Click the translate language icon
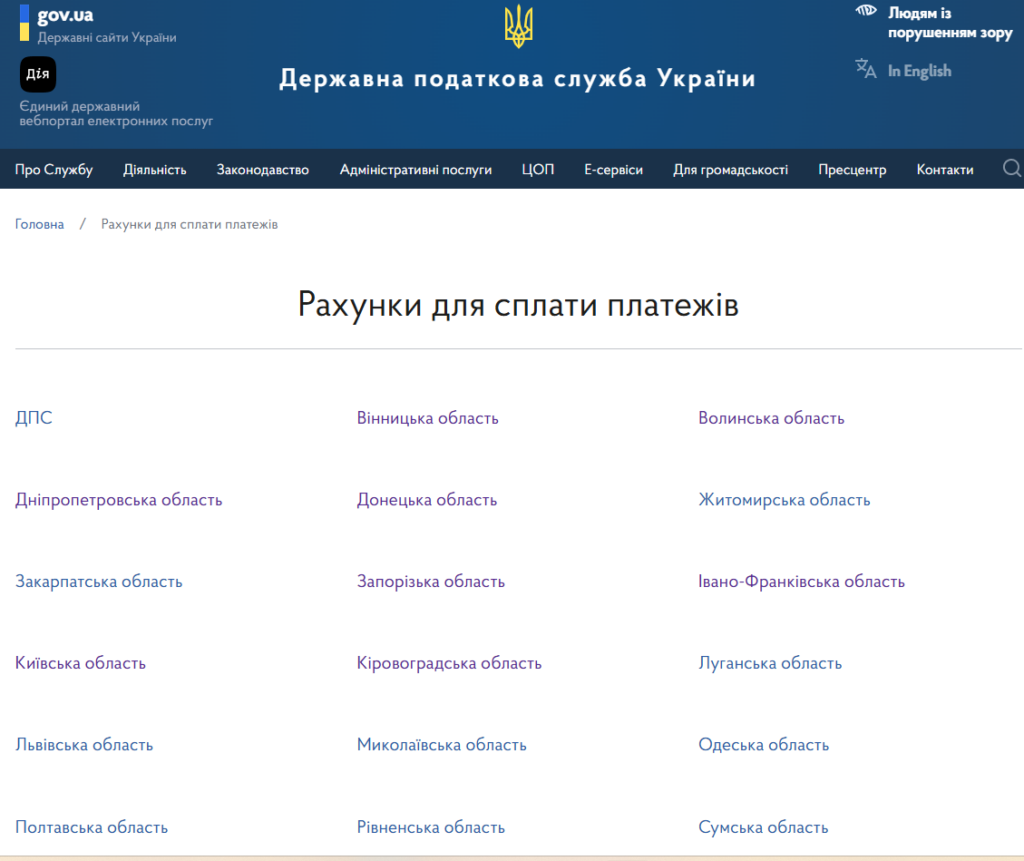This screenshot has width=1024, height=861. (866, 69)
